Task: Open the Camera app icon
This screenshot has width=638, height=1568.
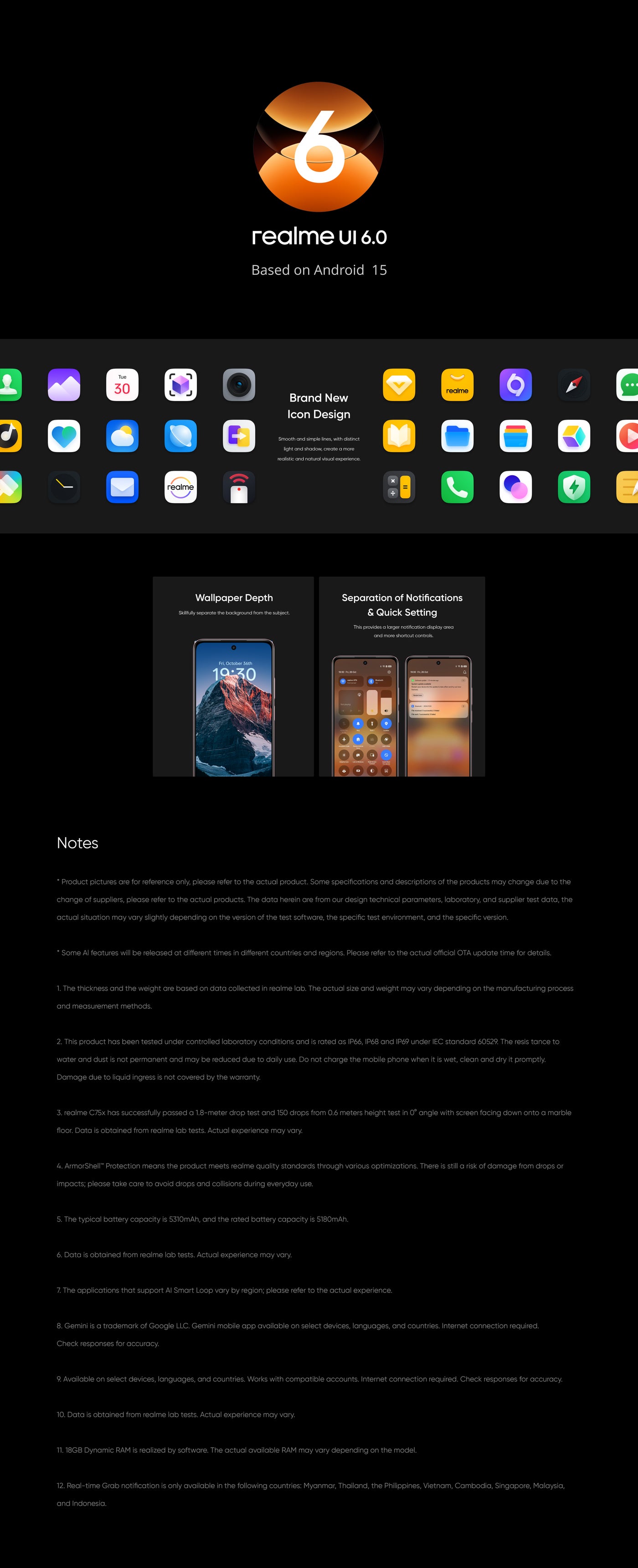Action: [239, 385]
